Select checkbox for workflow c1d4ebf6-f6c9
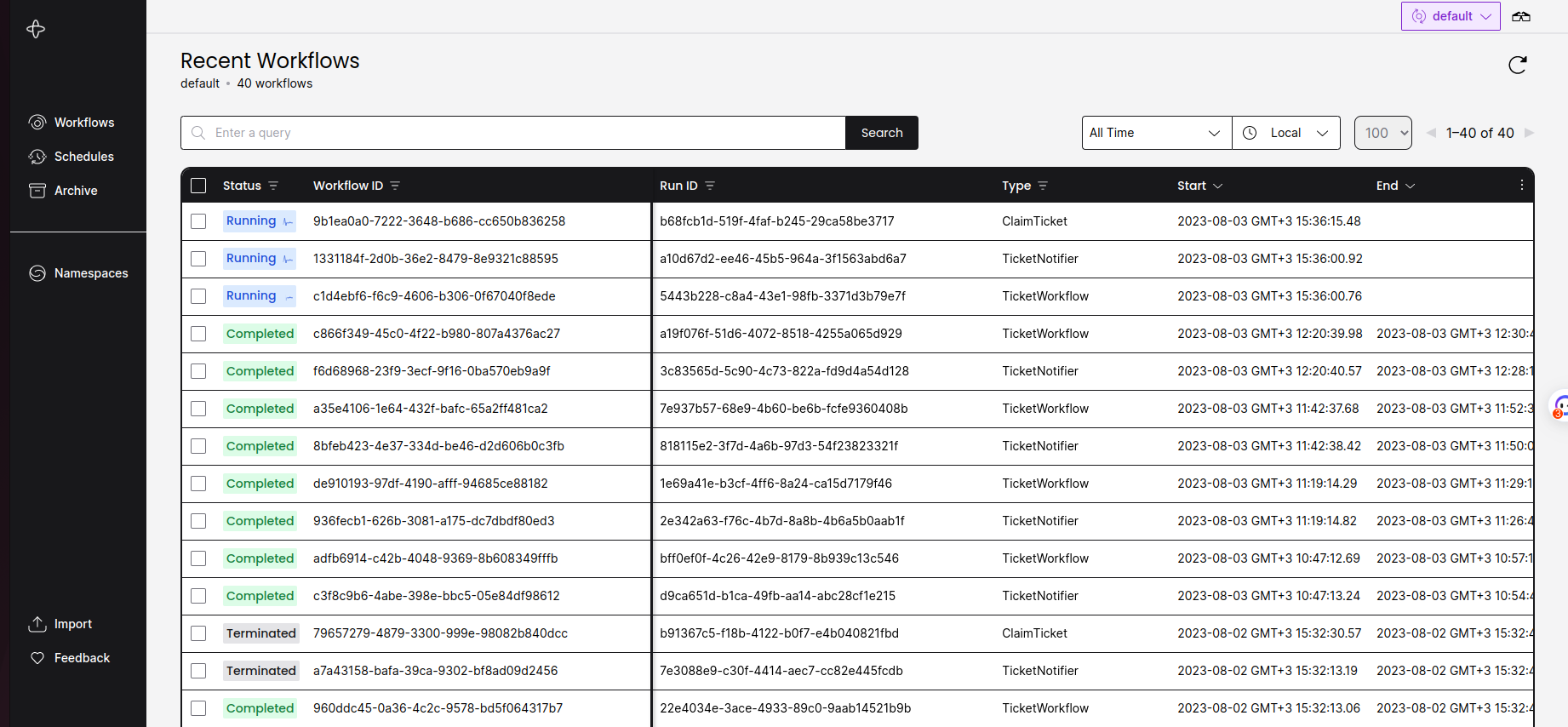Image resolution: width=1568 pixels, height=727 pixels. pyautogui.click(x=198, y=296)
